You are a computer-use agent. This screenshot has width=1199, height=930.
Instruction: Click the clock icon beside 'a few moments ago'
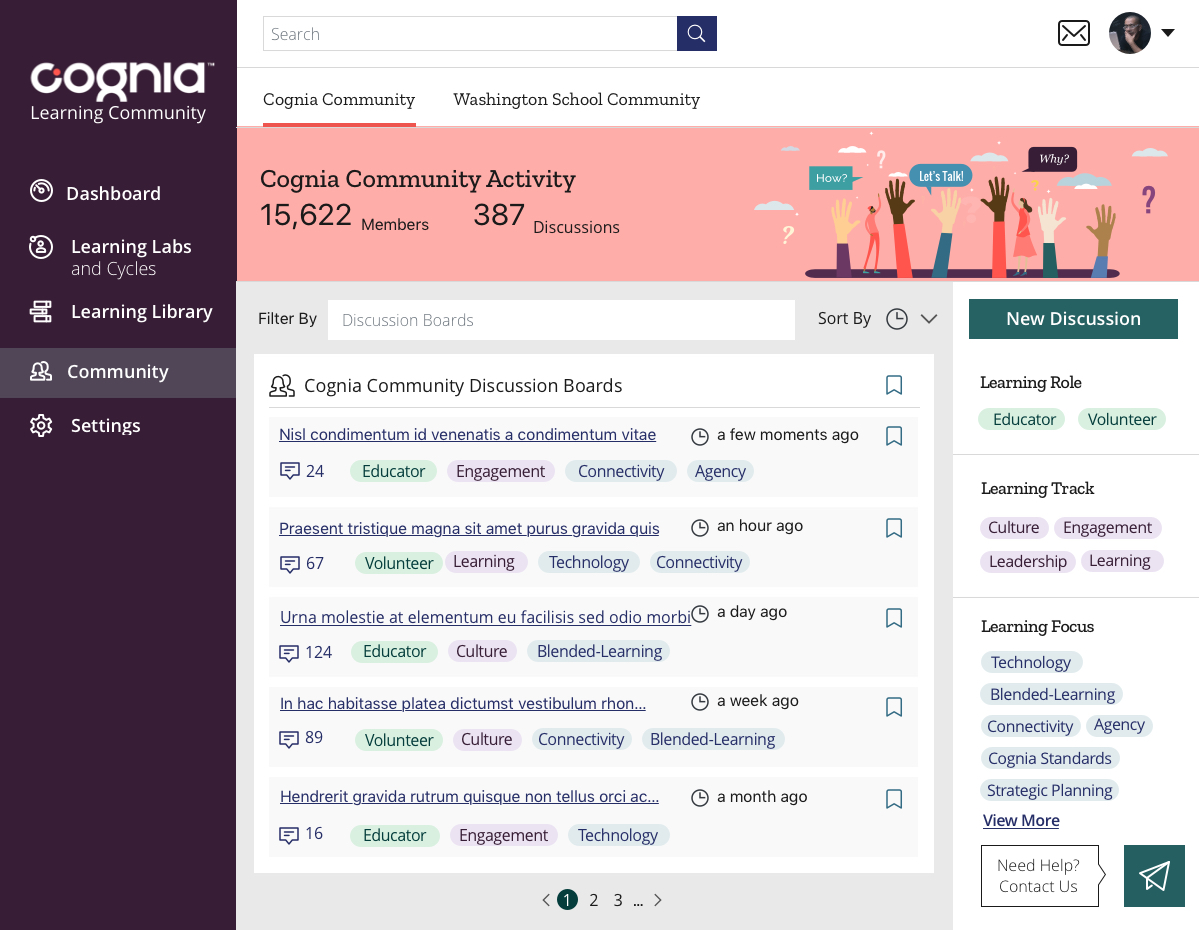pos(700,437)
